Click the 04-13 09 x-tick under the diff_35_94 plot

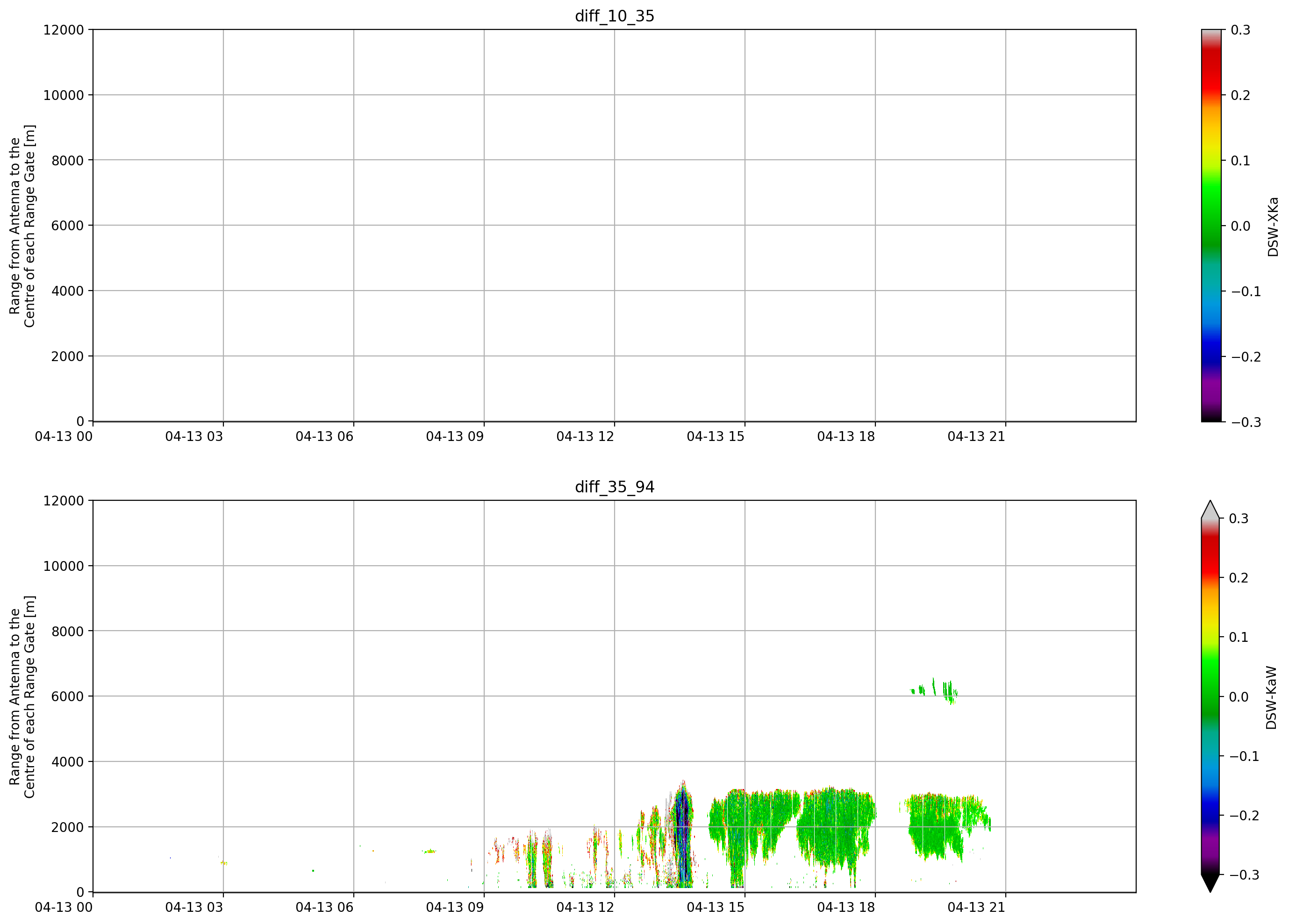coord(455,908)
